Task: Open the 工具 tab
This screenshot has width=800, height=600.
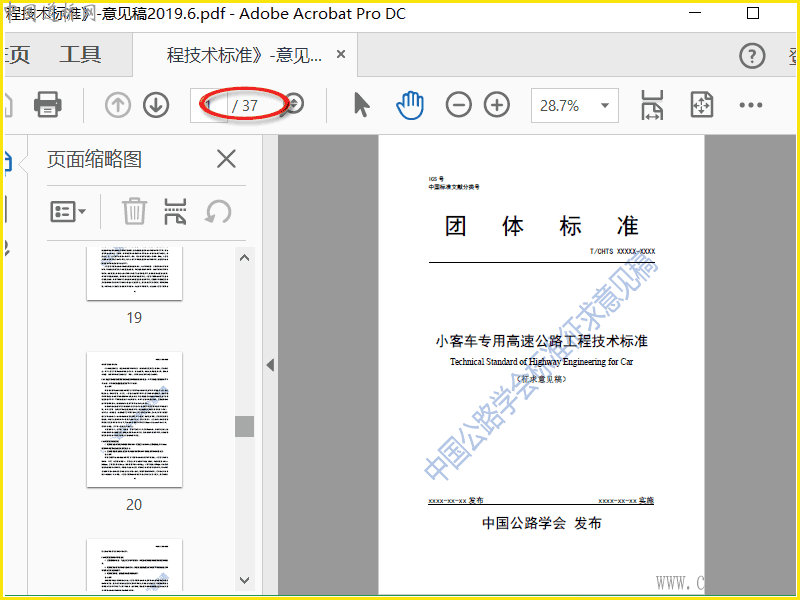Action: pyautogui.click(x=80, y=55)
